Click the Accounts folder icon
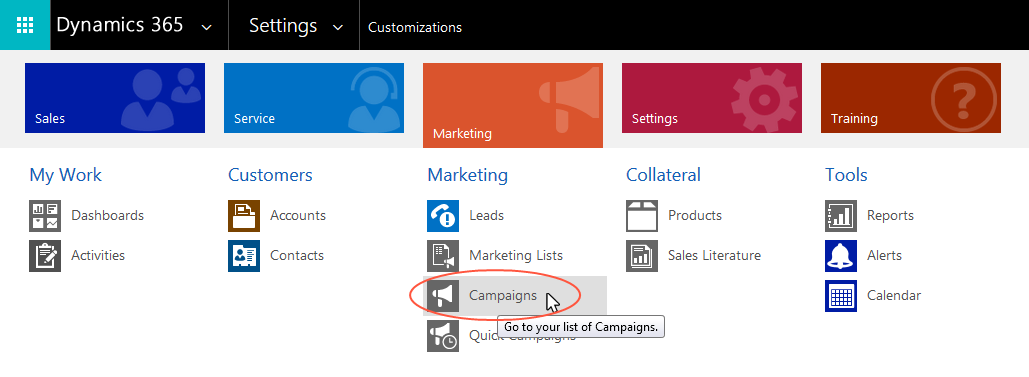This screenshot has width=1029, height=377. 244,216
